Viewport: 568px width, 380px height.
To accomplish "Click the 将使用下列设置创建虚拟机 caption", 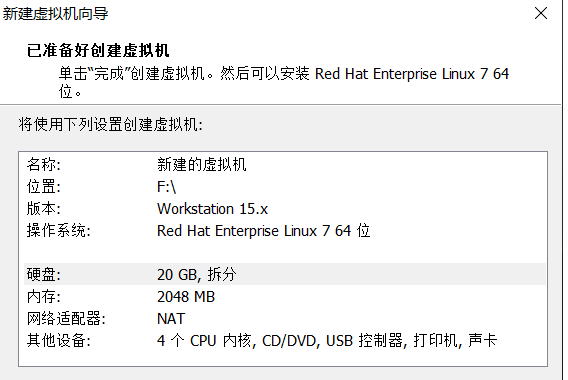I will click(x=110, y=124).
